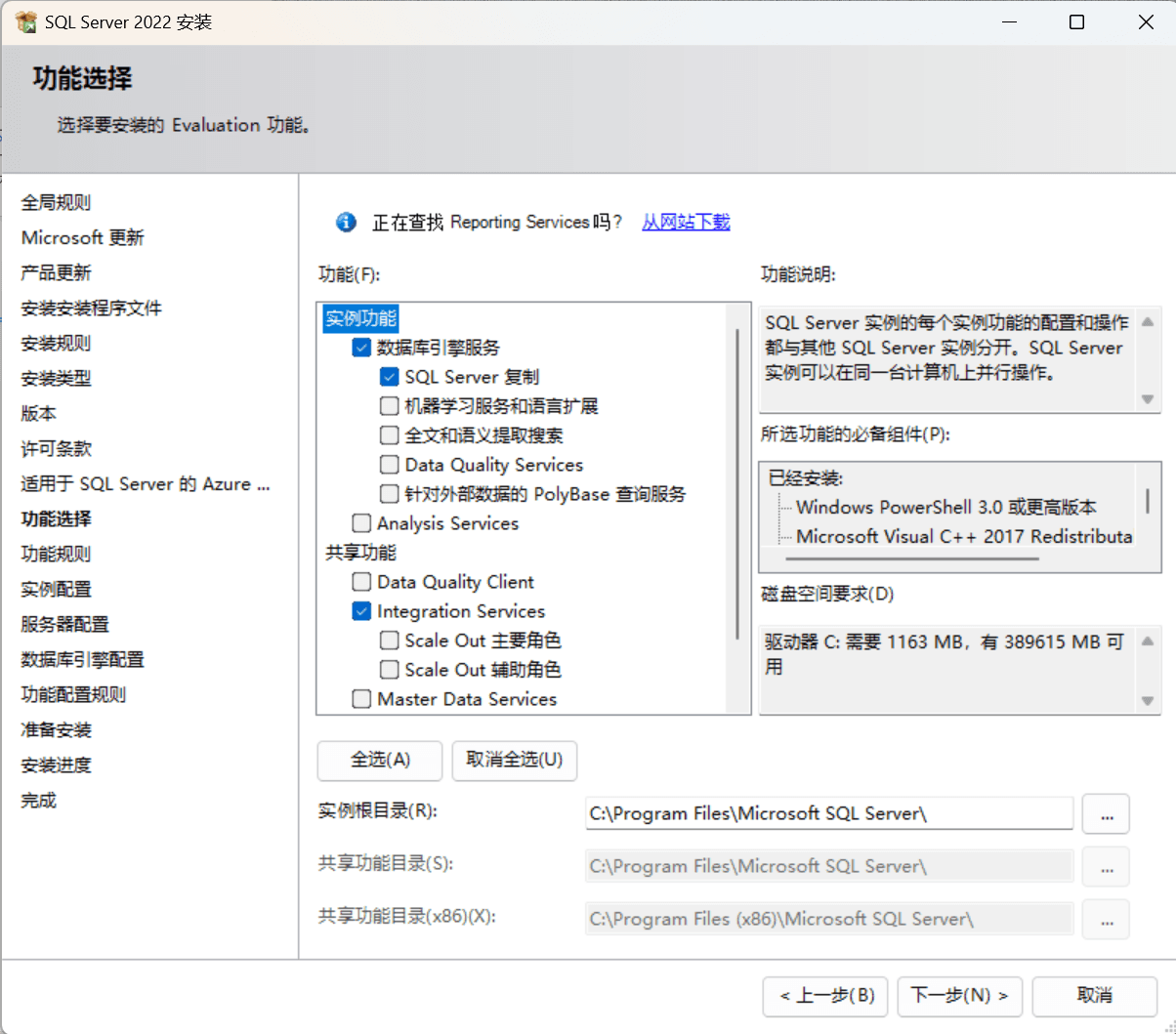
Task: Go back with 上一步(B) button
Action: [826, 996]
